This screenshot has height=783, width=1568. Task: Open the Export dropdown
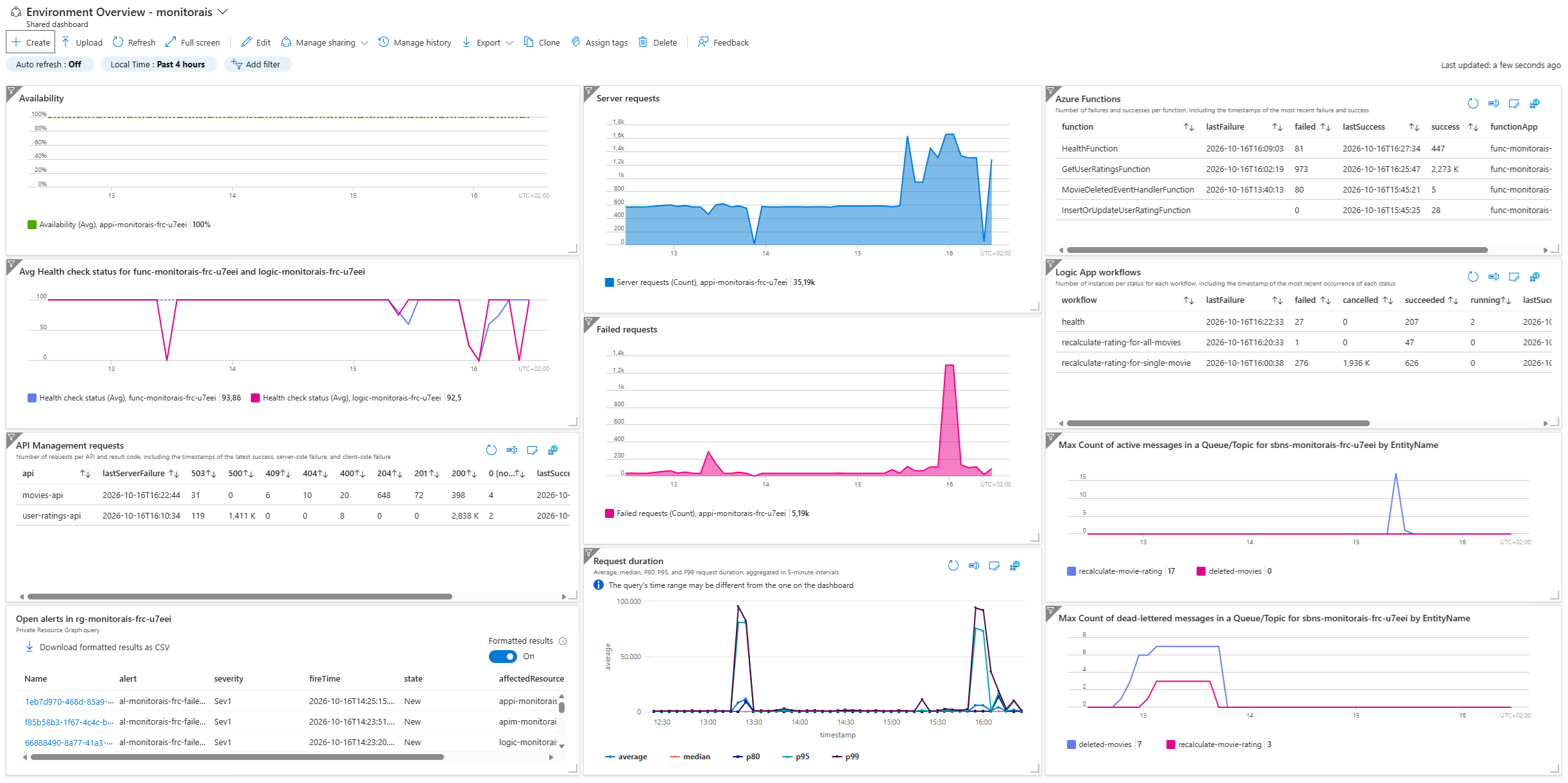tap(488, 42)
